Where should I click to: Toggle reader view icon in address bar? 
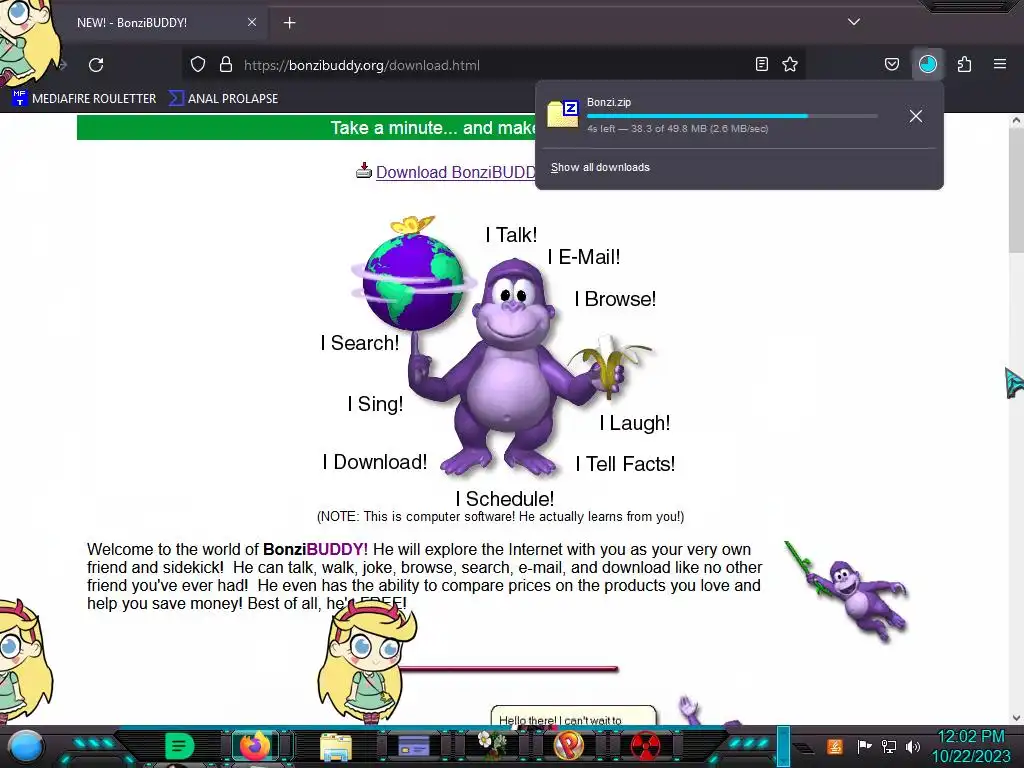(x=761, y=64)
